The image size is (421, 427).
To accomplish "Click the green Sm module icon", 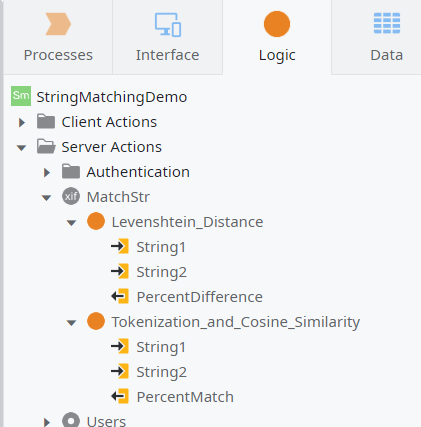I will point(21,96).
